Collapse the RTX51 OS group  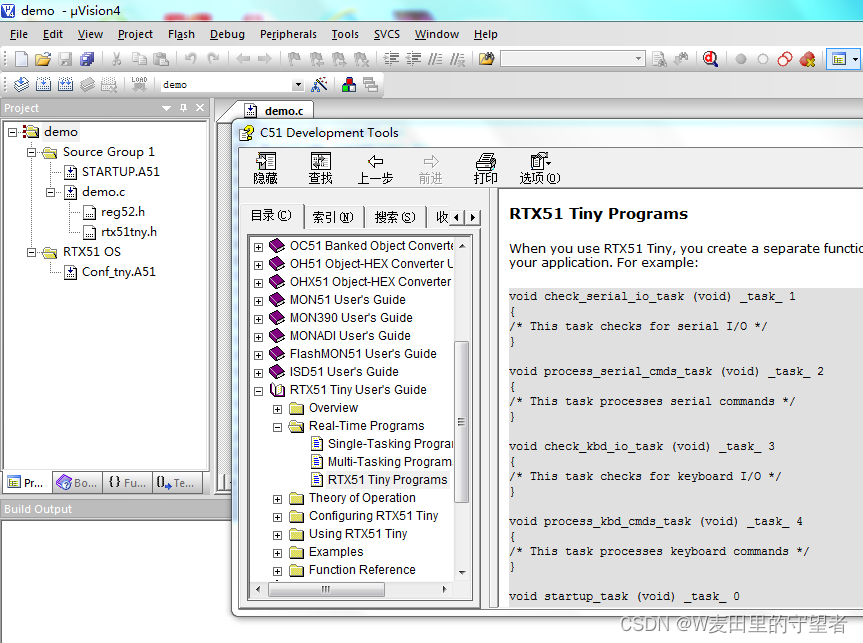[31, 252]
